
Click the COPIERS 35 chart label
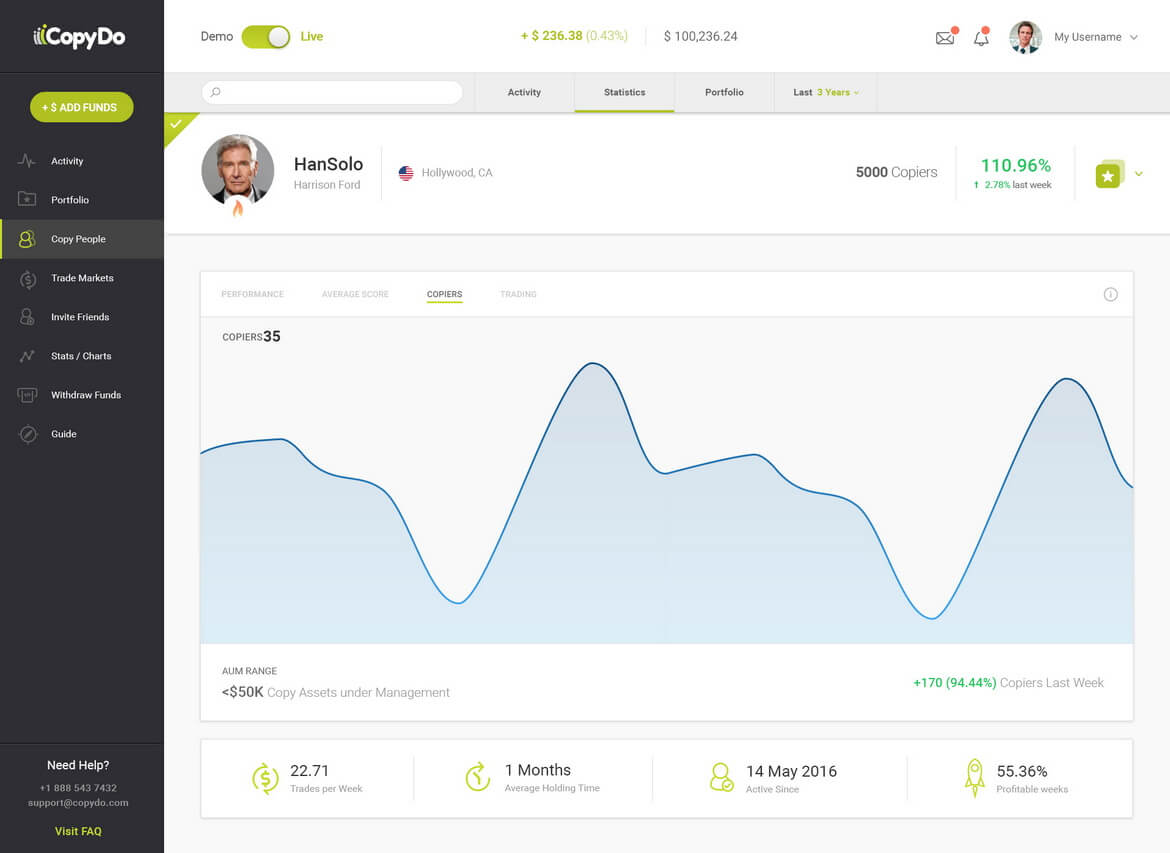click(x=251, y=337)
